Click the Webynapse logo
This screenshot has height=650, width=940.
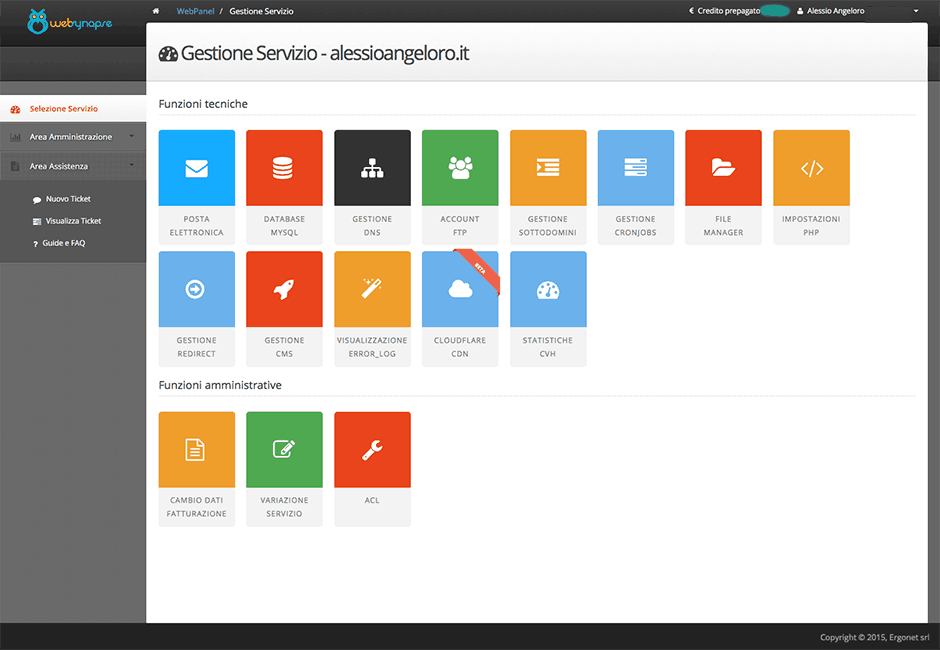(x=70, y=22)
